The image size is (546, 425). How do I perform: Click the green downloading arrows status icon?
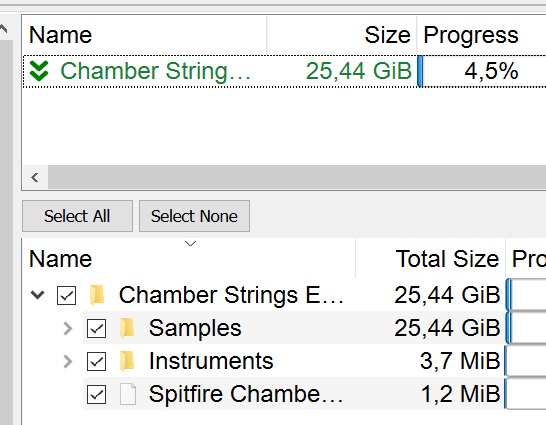tap(39, 71)
